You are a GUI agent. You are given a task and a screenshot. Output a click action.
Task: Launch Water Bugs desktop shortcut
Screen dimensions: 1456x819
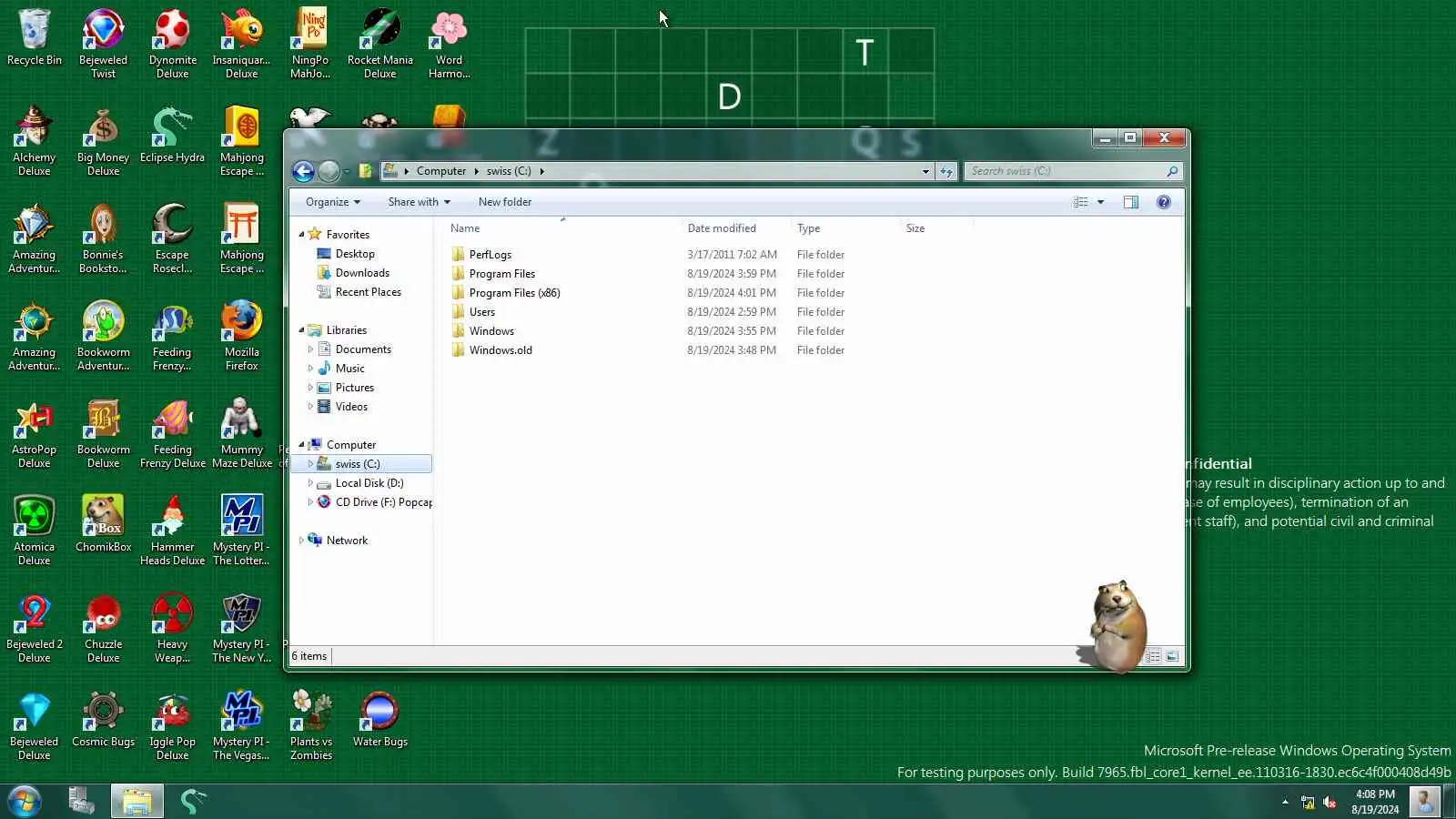[380, 718]
